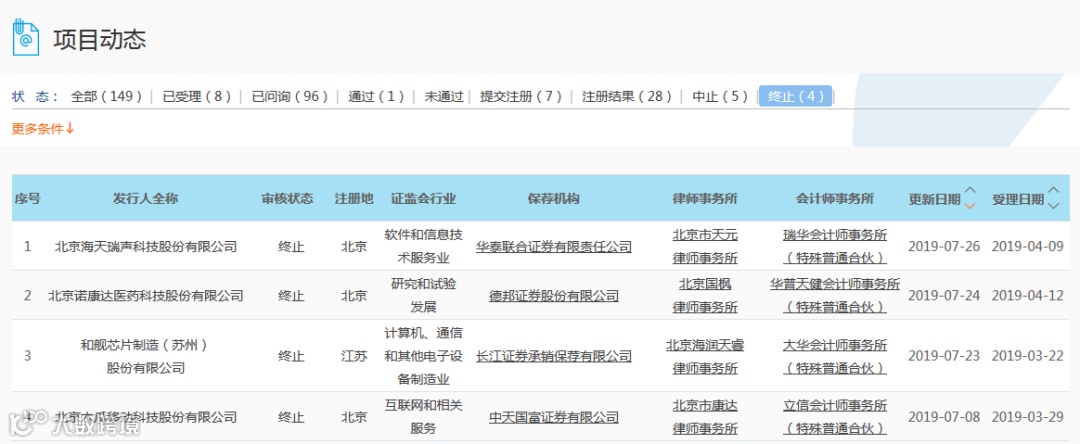
Task: Click update date 2019-07-26
Action: coord(944,246)
